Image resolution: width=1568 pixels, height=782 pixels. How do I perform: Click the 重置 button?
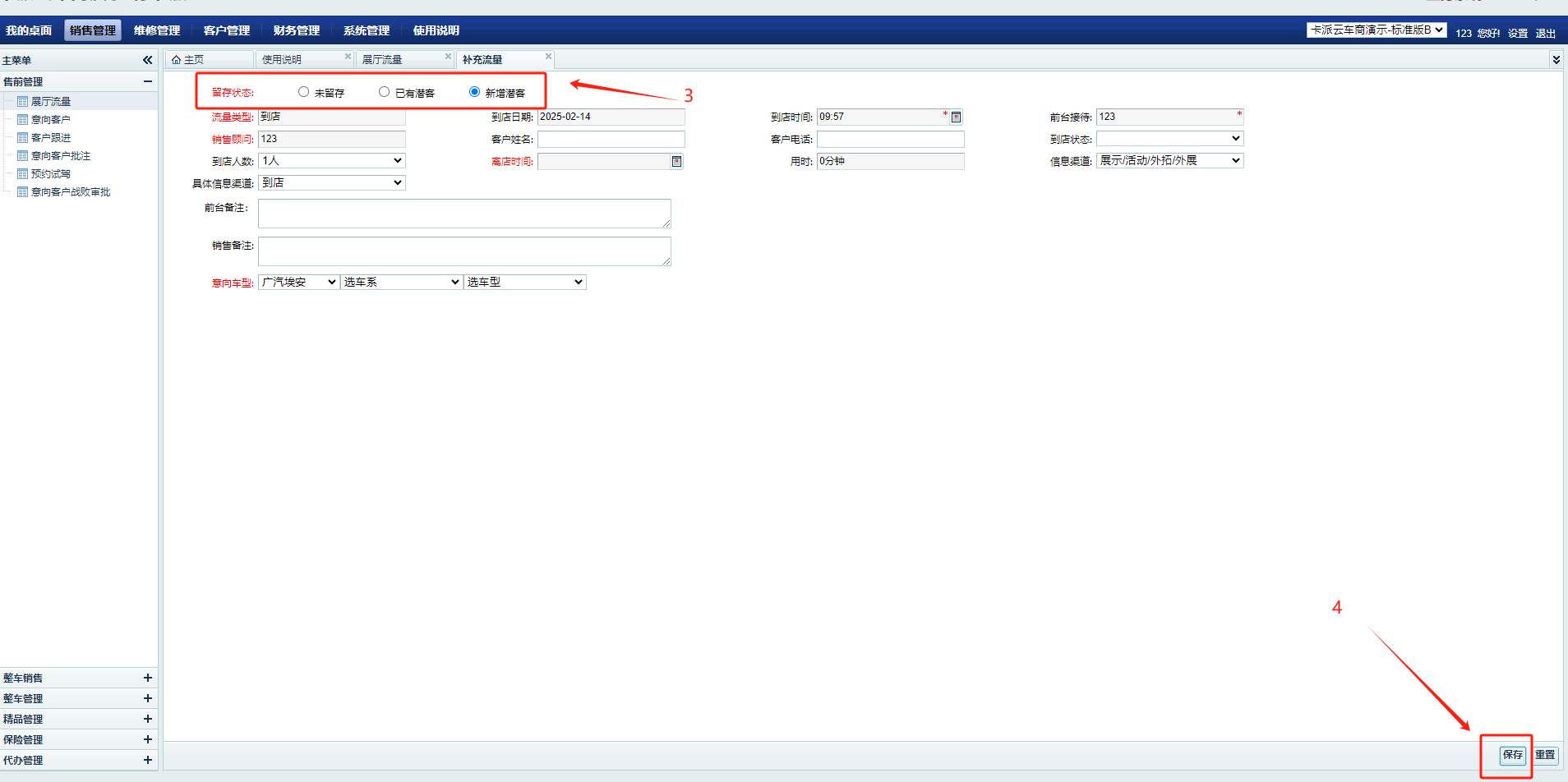[x=1545, y=755]
